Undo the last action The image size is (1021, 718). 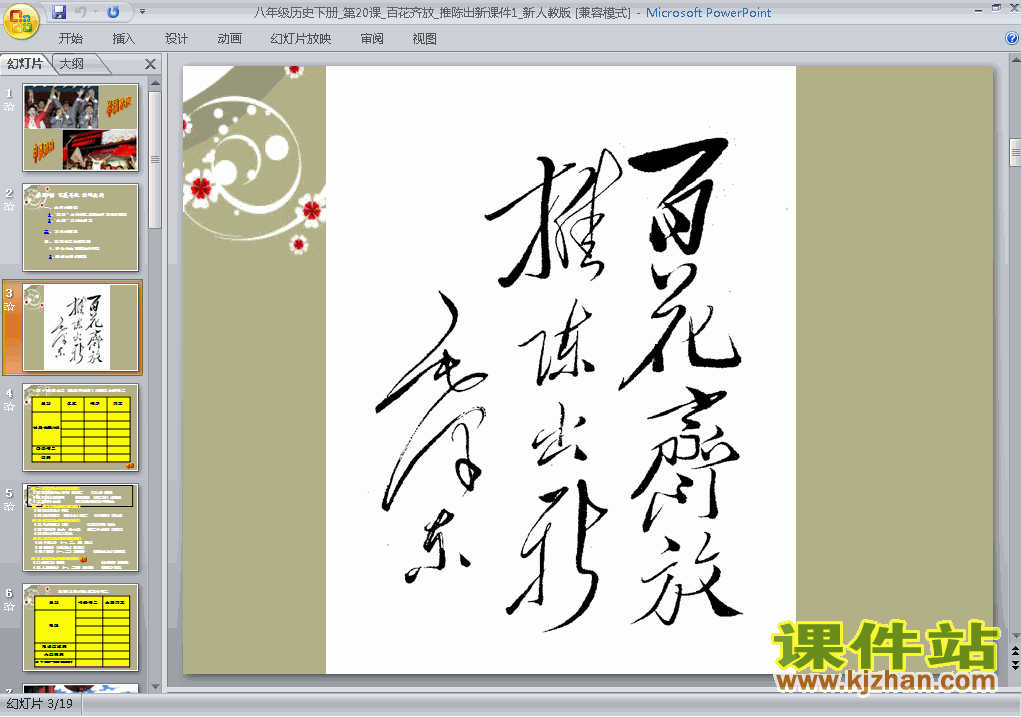[x=81, y=12]
